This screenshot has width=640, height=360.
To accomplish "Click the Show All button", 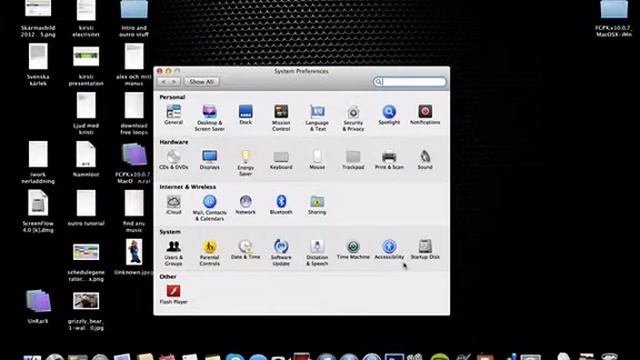I will click(x=202, y=82).
